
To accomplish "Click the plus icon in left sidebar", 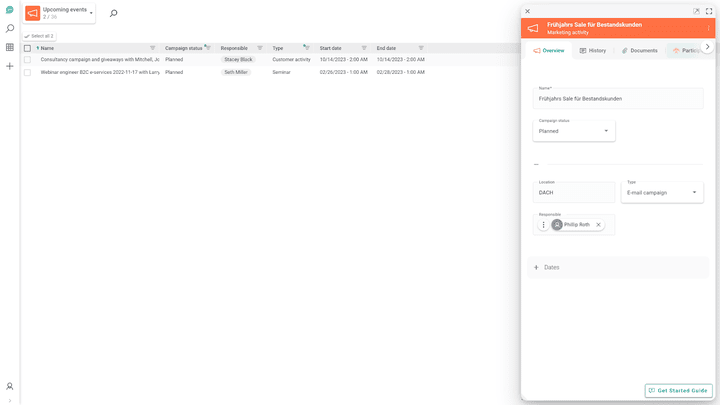I will click(10, 66).
